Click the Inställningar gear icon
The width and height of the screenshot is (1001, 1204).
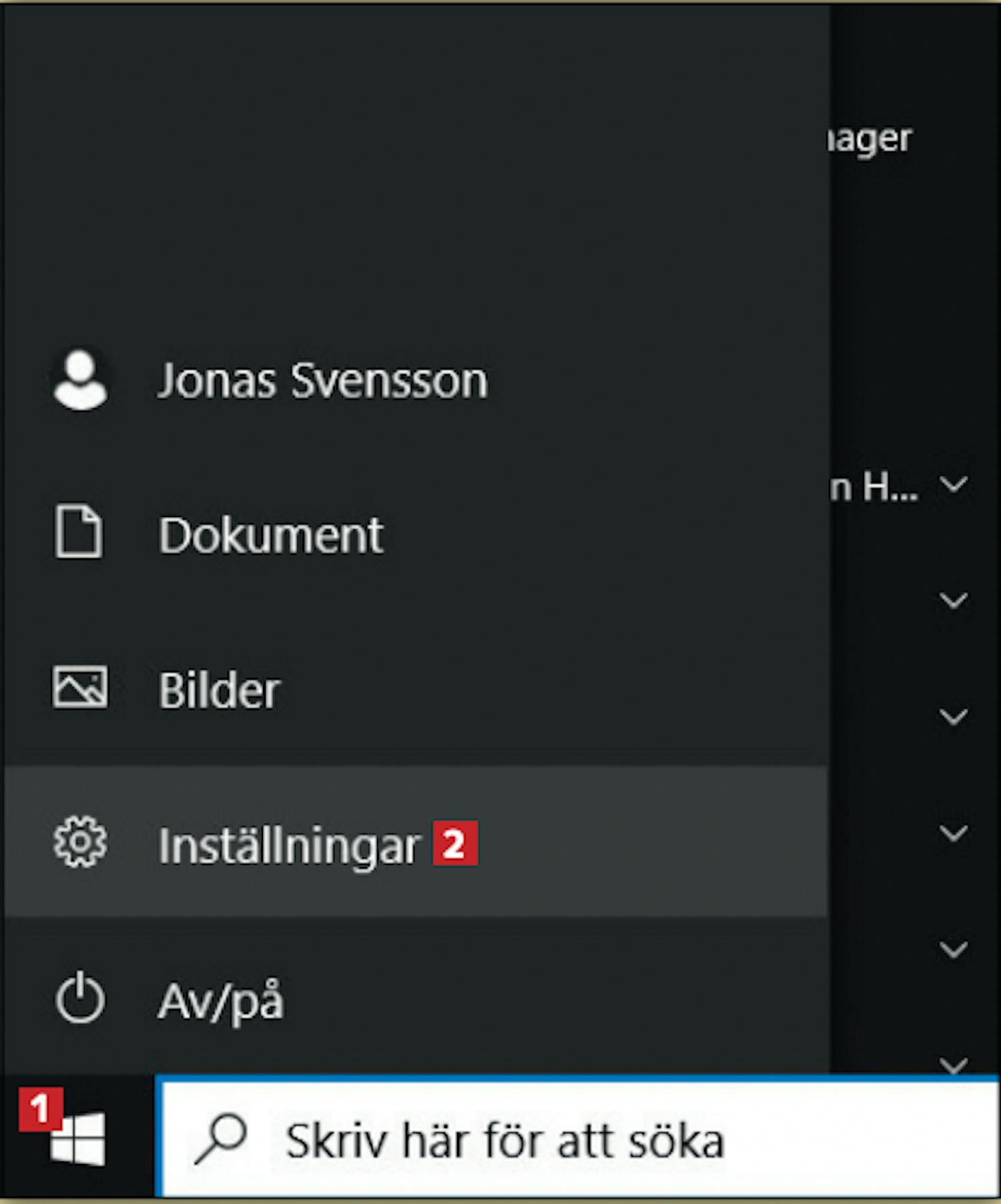point(80,842)
